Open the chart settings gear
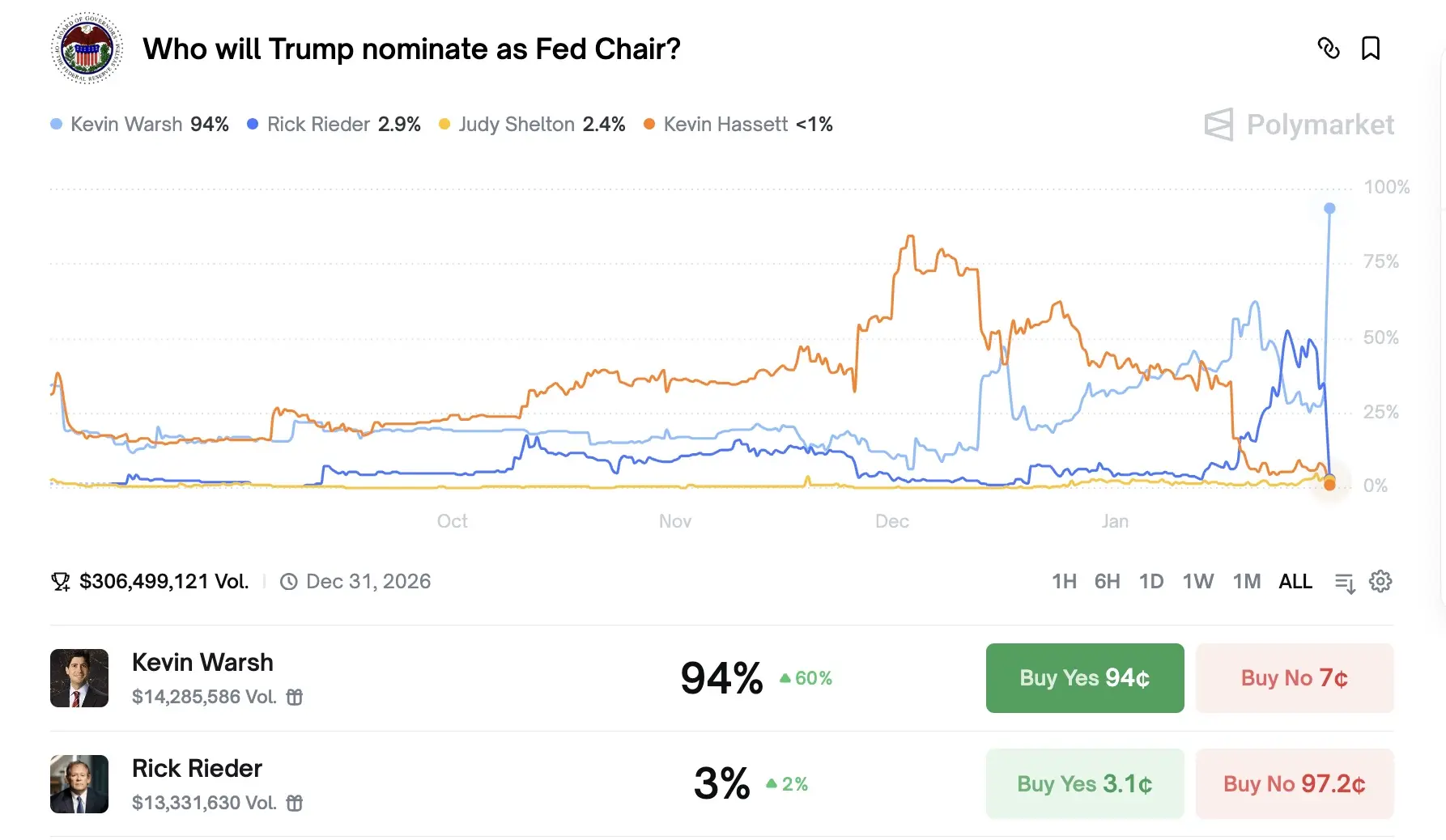The image size is (1446, 840). [x=1380, y=581]
